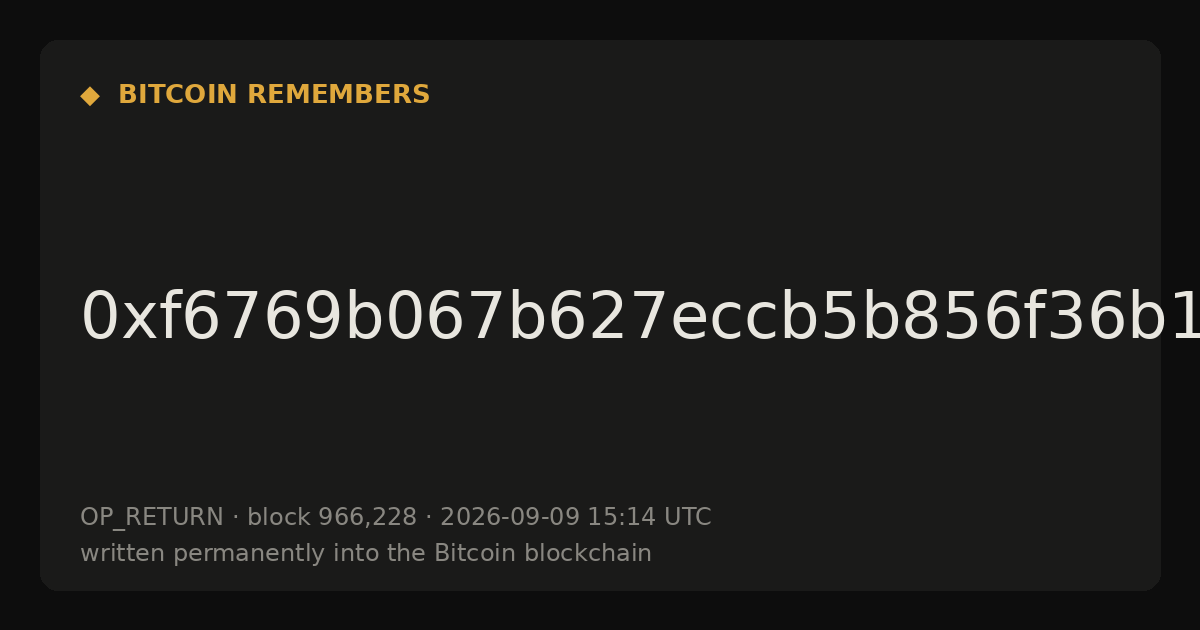1200x630 pixels.
Task: Click the dot separator before the date
Action: (429, 518)
